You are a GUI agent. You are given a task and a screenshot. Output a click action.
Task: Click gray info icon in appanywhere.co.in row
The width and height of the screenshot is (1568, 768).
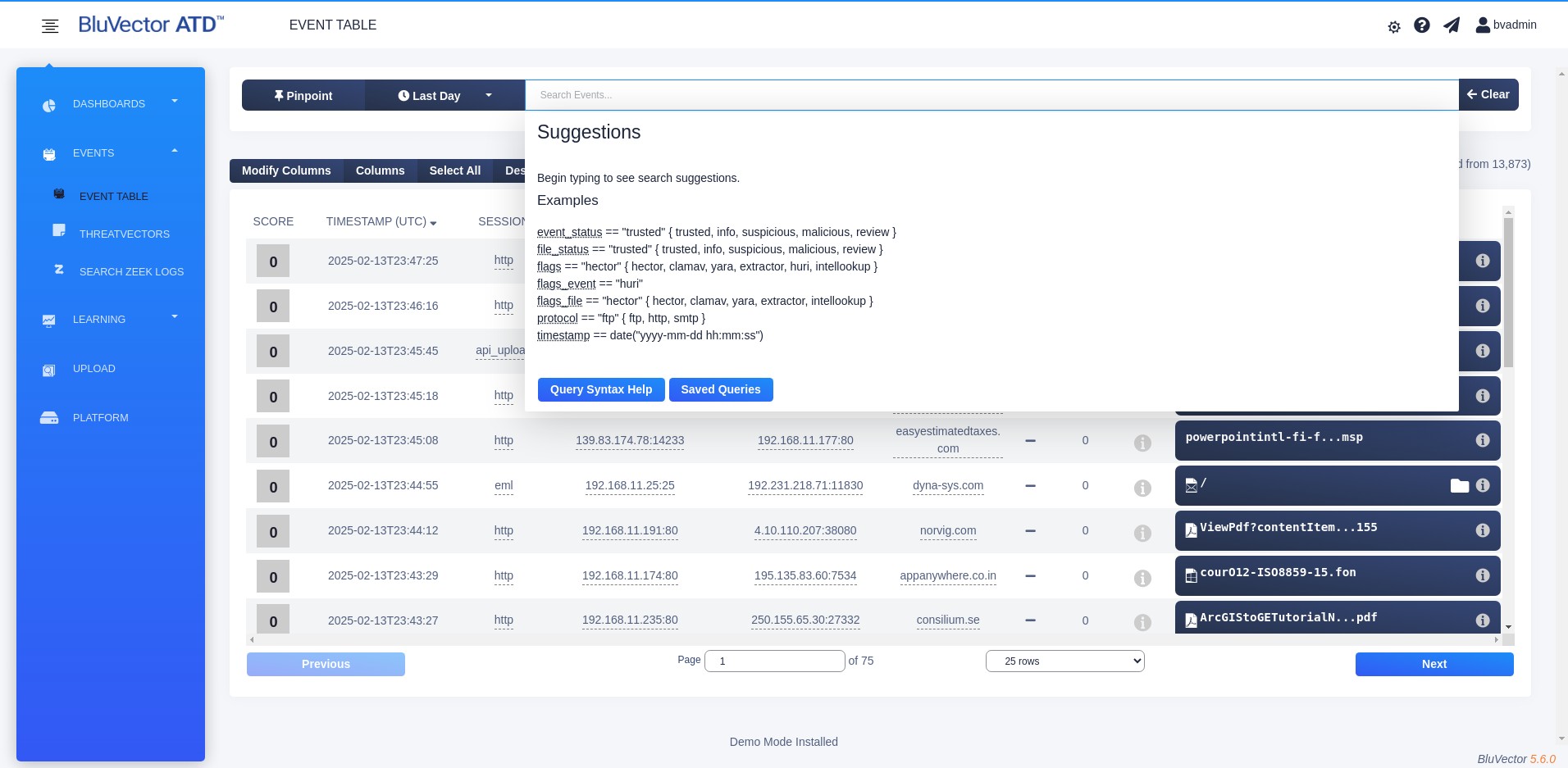coord(1142,578)
